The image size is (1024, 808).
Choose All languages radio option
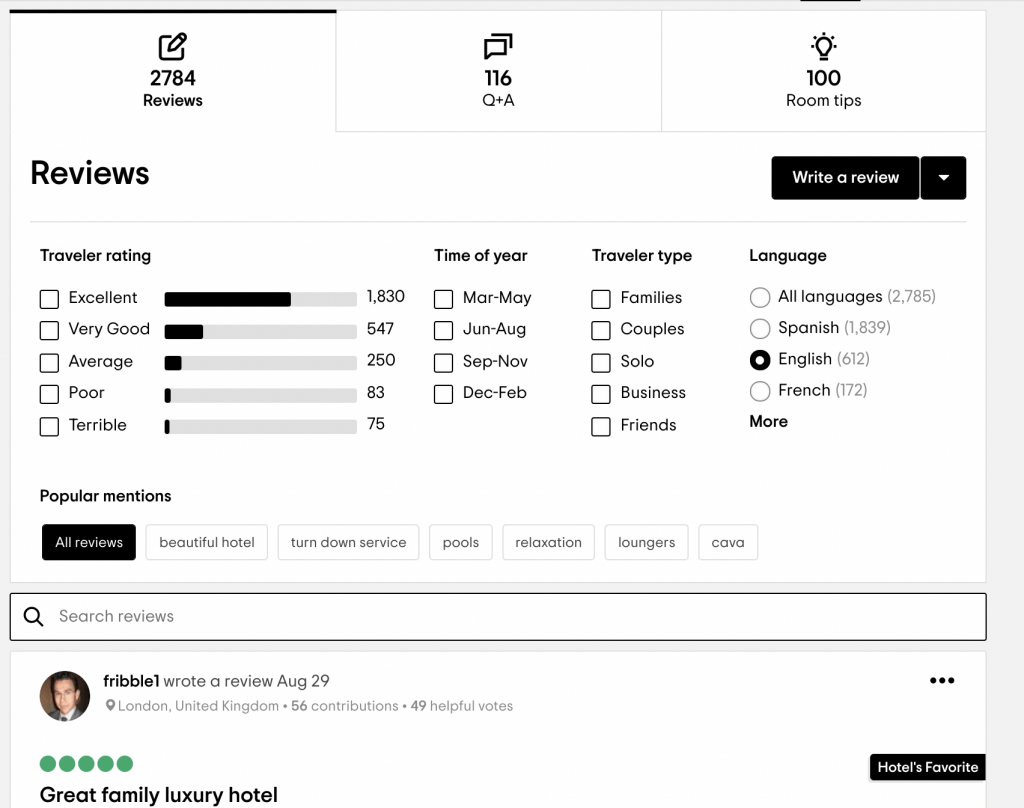click(x=760, y=297)
